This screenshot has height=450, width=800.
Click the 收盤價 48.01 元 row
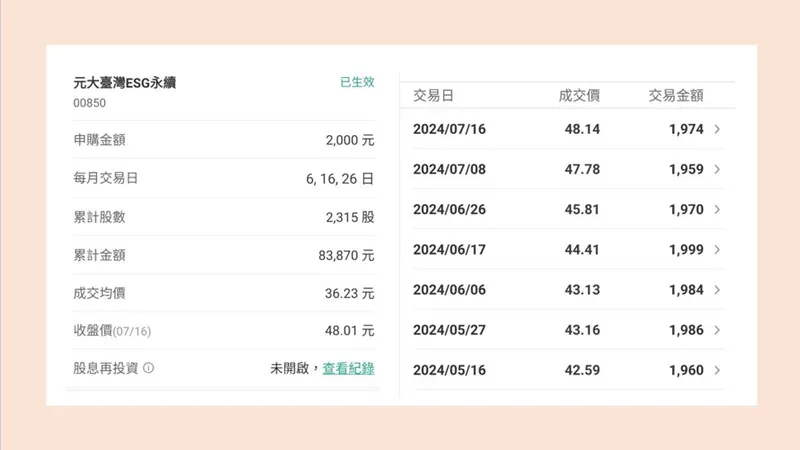[x=224, y=331]
